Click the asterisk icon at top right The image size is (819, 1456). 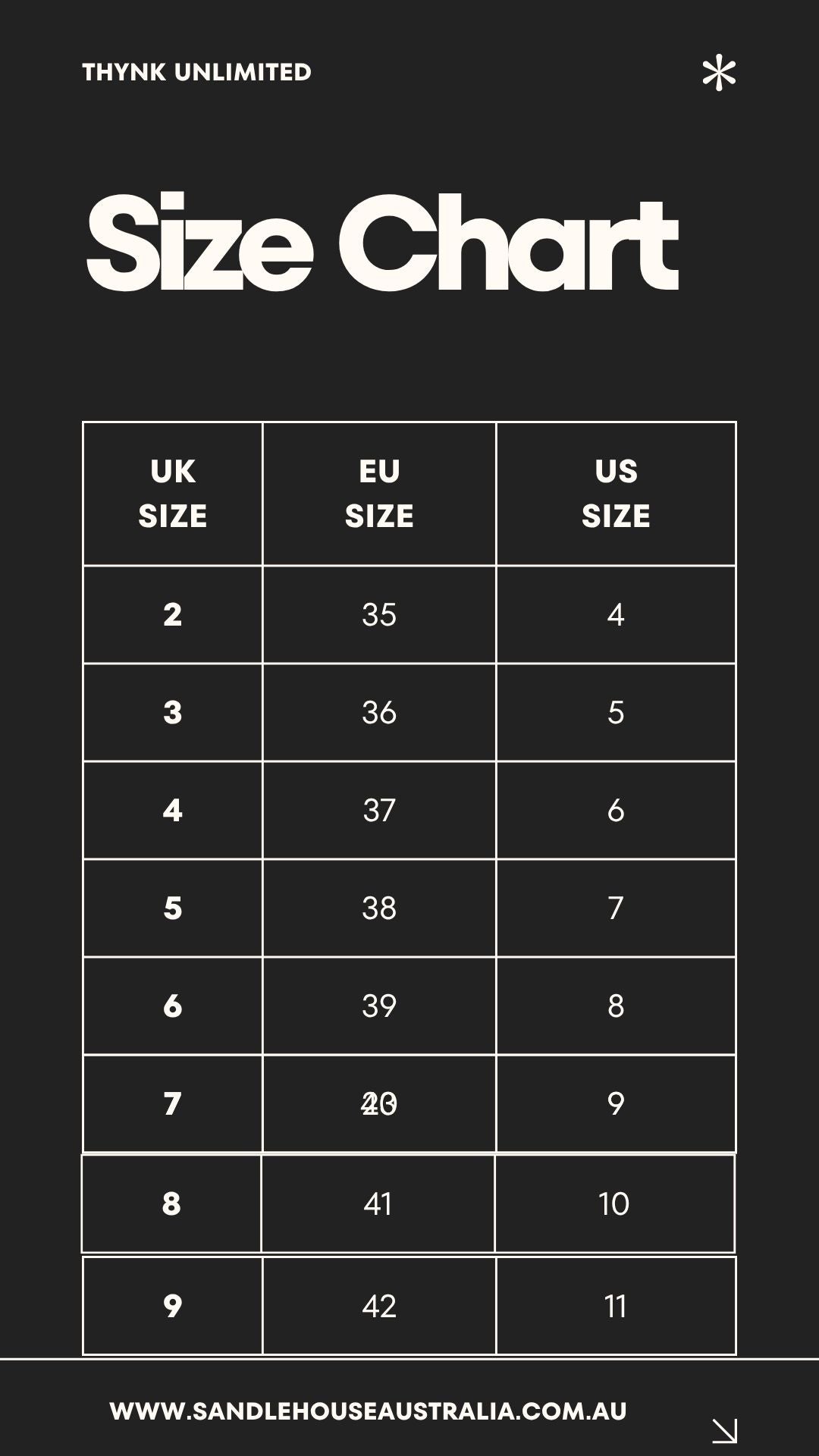[719, 74]
